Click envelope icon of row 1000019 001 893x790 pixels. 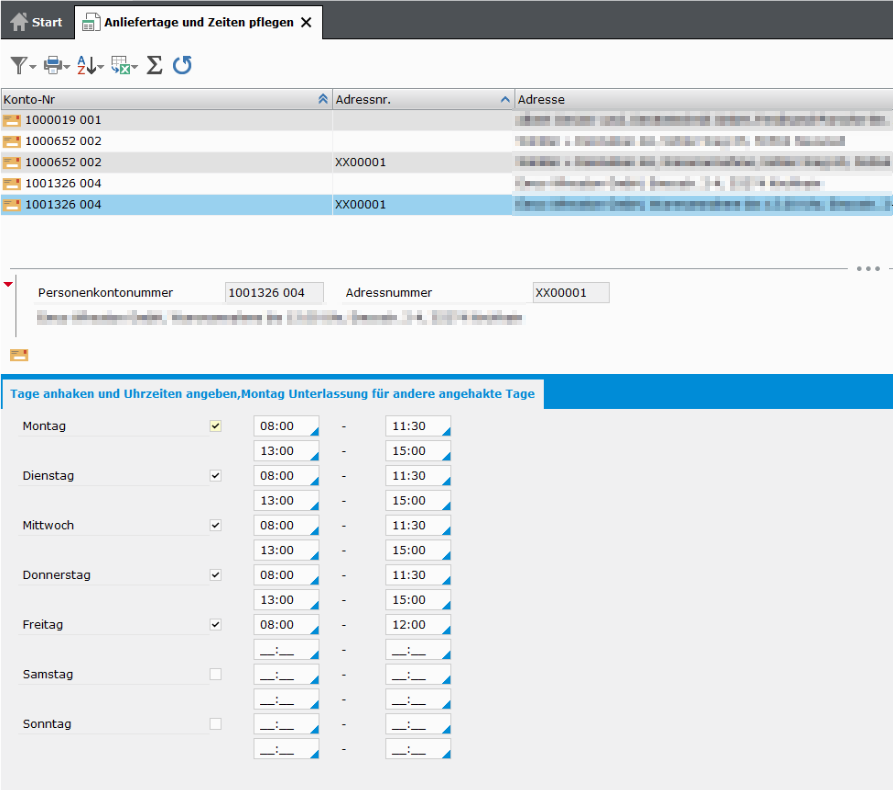(12, 120)
